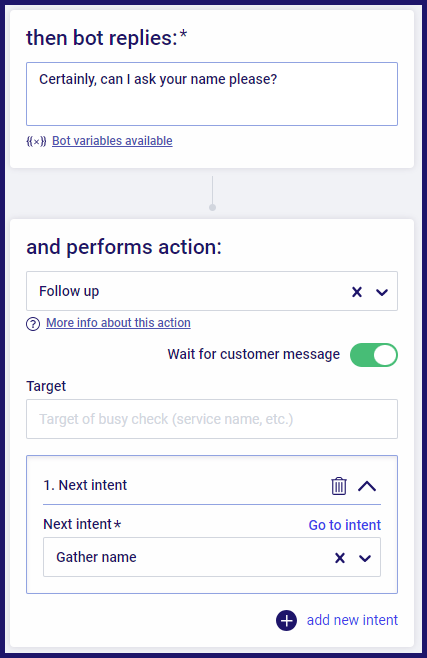Click the Follow up action text in the dropdown
Screen dimensions: 427x658
click(x=69, y=291)
